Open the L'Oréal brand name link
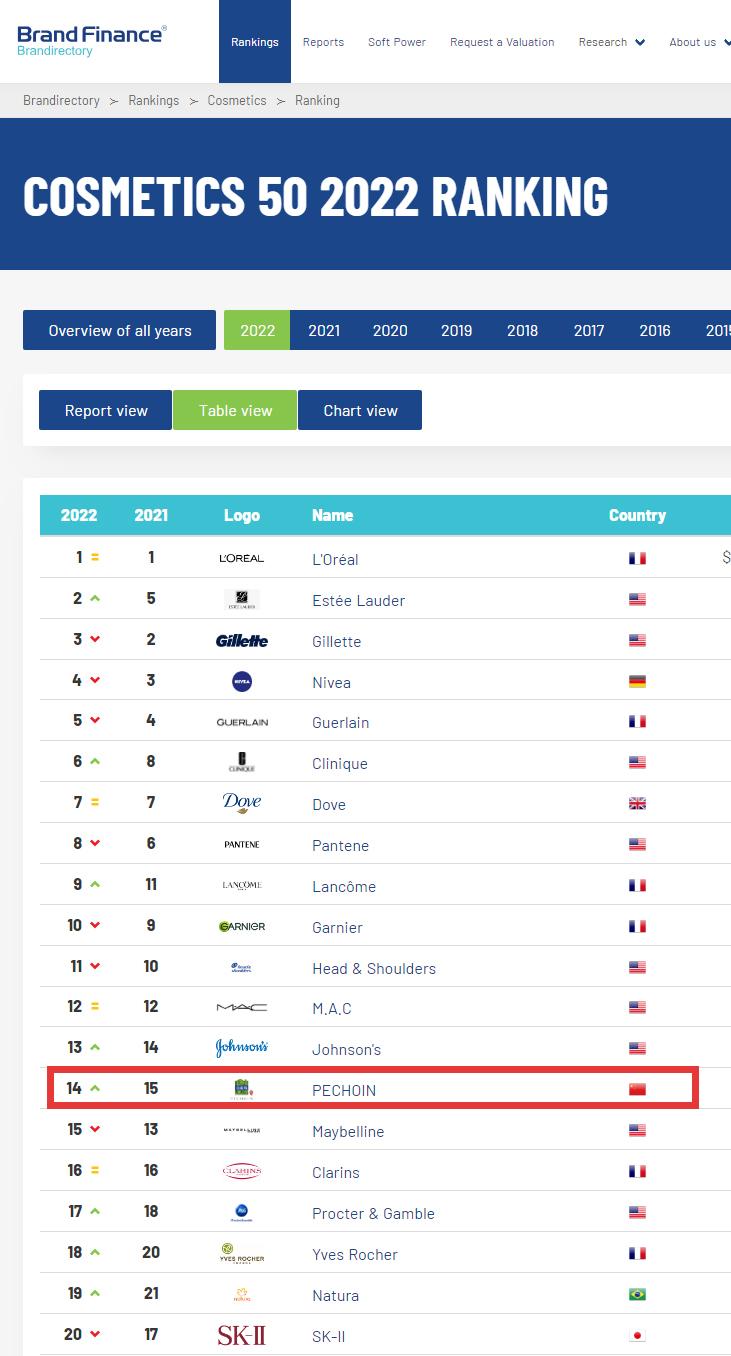The image size is (731, 1356). pos(335,559)
